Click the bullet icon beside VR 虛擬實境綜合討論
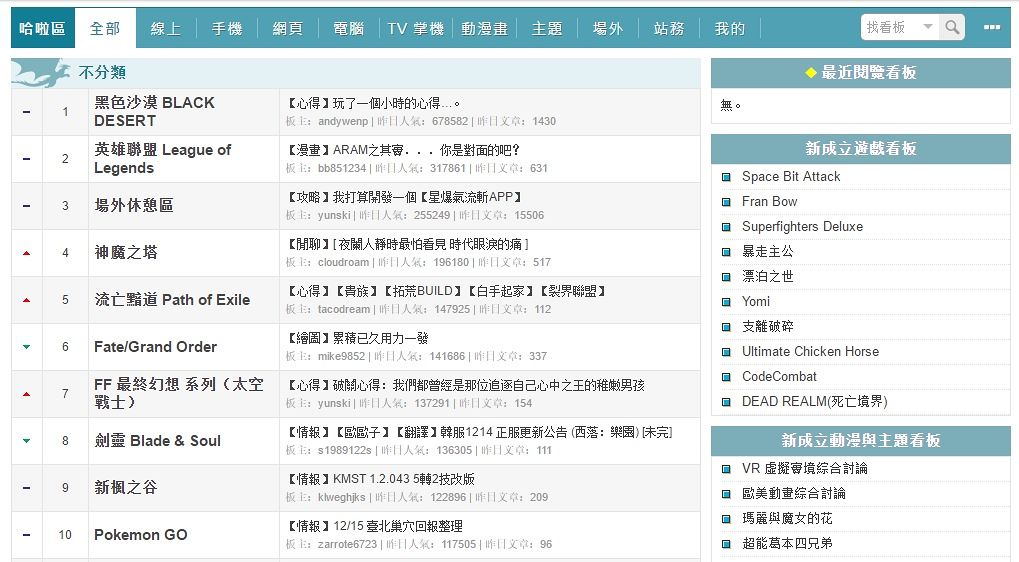Viewport: 1019px width, 562px height. [x=727, y=469]
